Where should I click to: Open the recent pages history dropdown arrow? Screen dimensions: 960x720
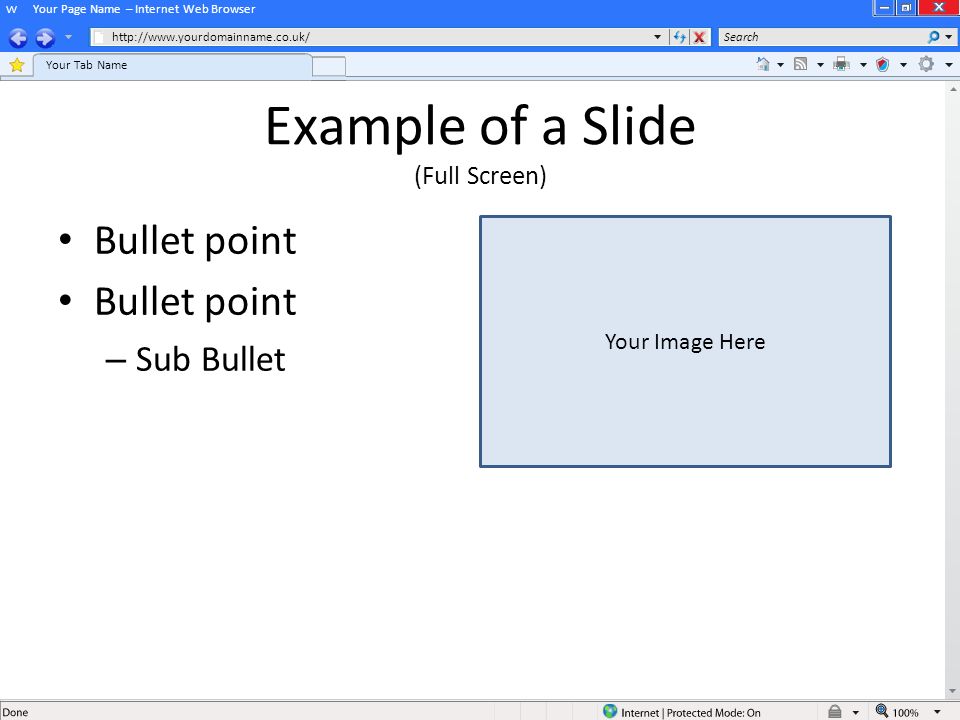click(x=69, y=37)
